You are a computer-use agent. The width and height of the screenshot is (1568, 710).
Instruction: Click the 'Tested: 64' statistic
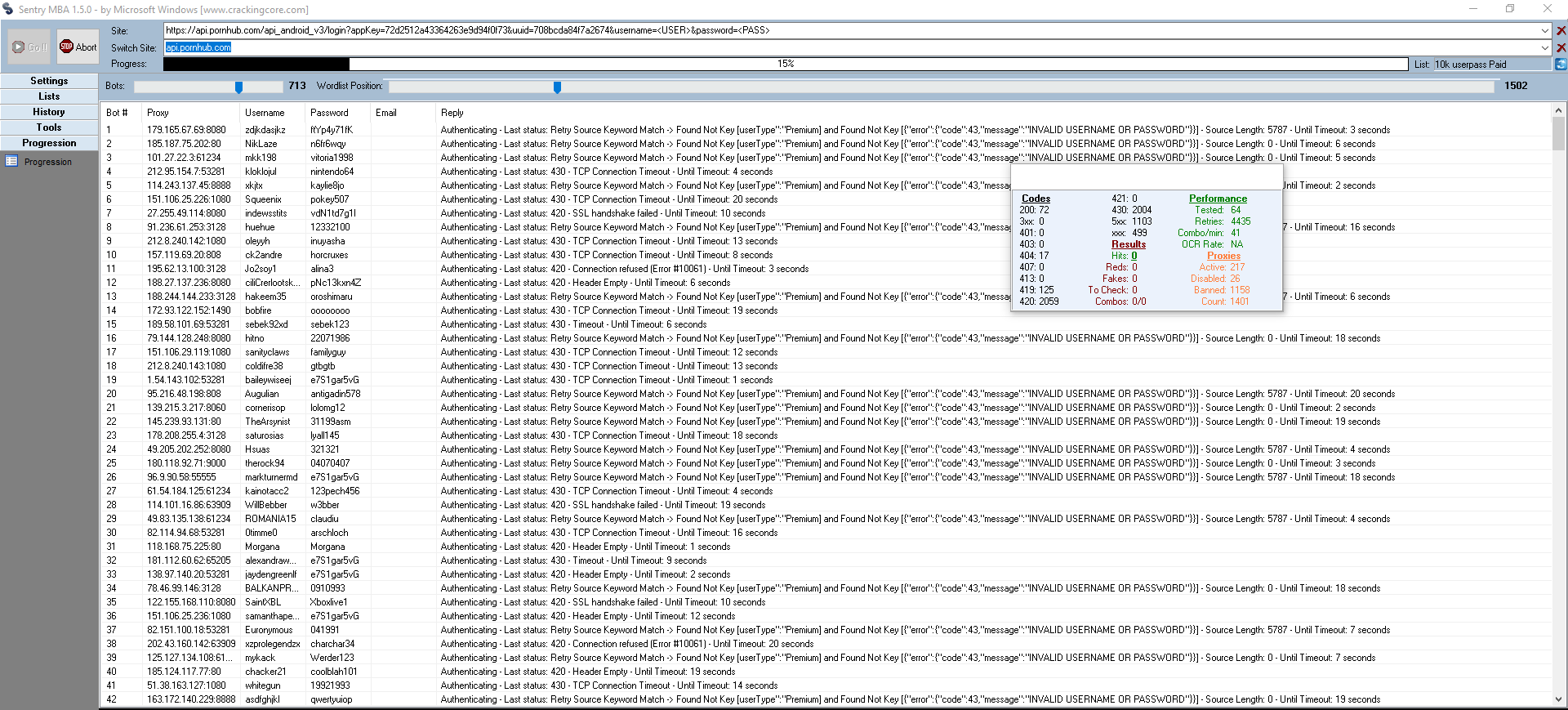[1218, 210]
